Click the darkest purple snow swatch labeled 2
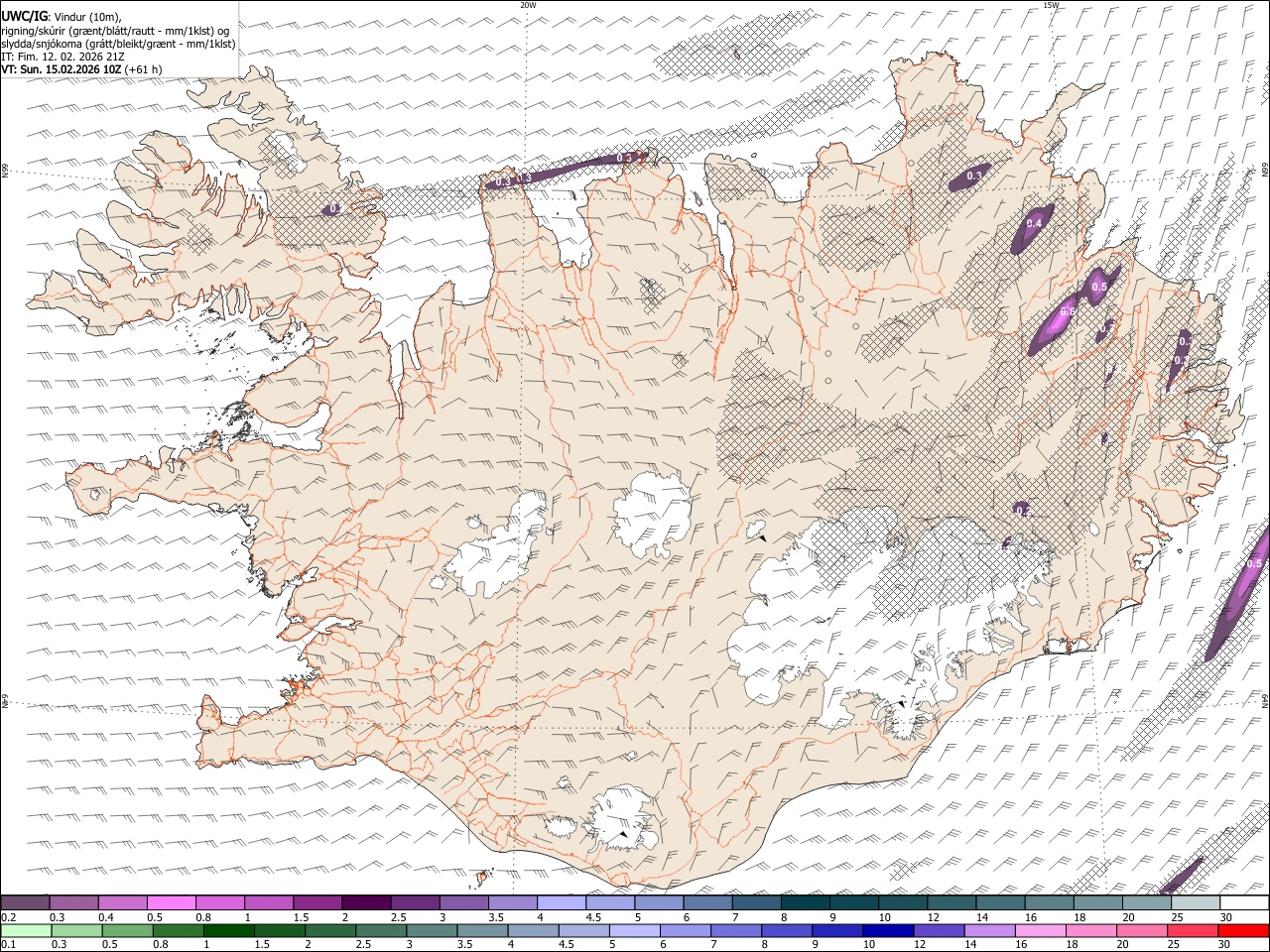Image resolution: width=1270 pixels, height=952 pixels. pos(366,902)
